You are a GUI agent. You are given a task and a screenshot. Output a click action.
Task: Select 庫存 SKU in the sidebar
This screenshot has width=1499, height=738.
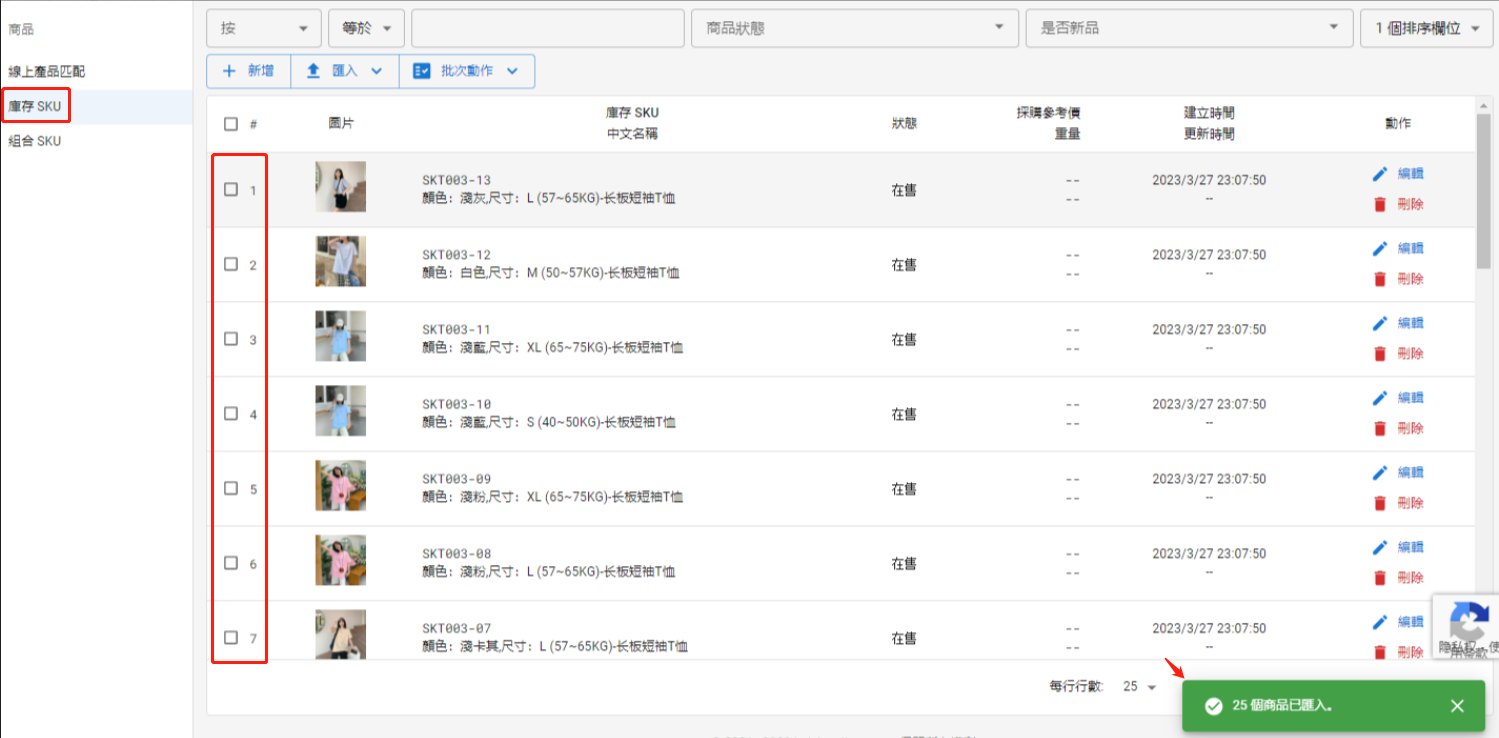[35, 106]
